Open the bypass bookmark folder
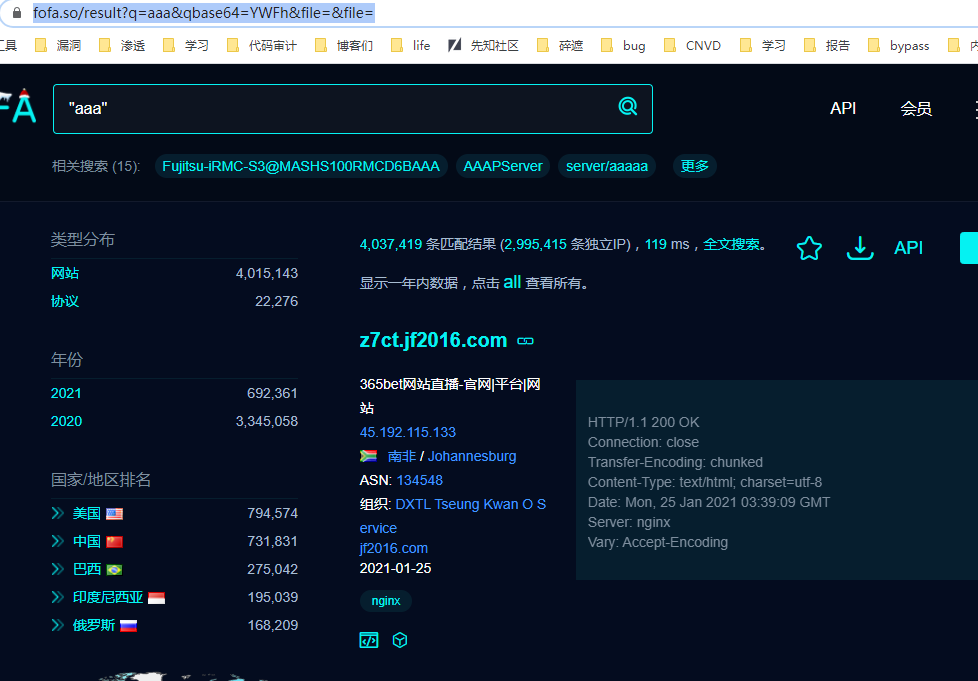The image size is (978, 681). (899, 46)
